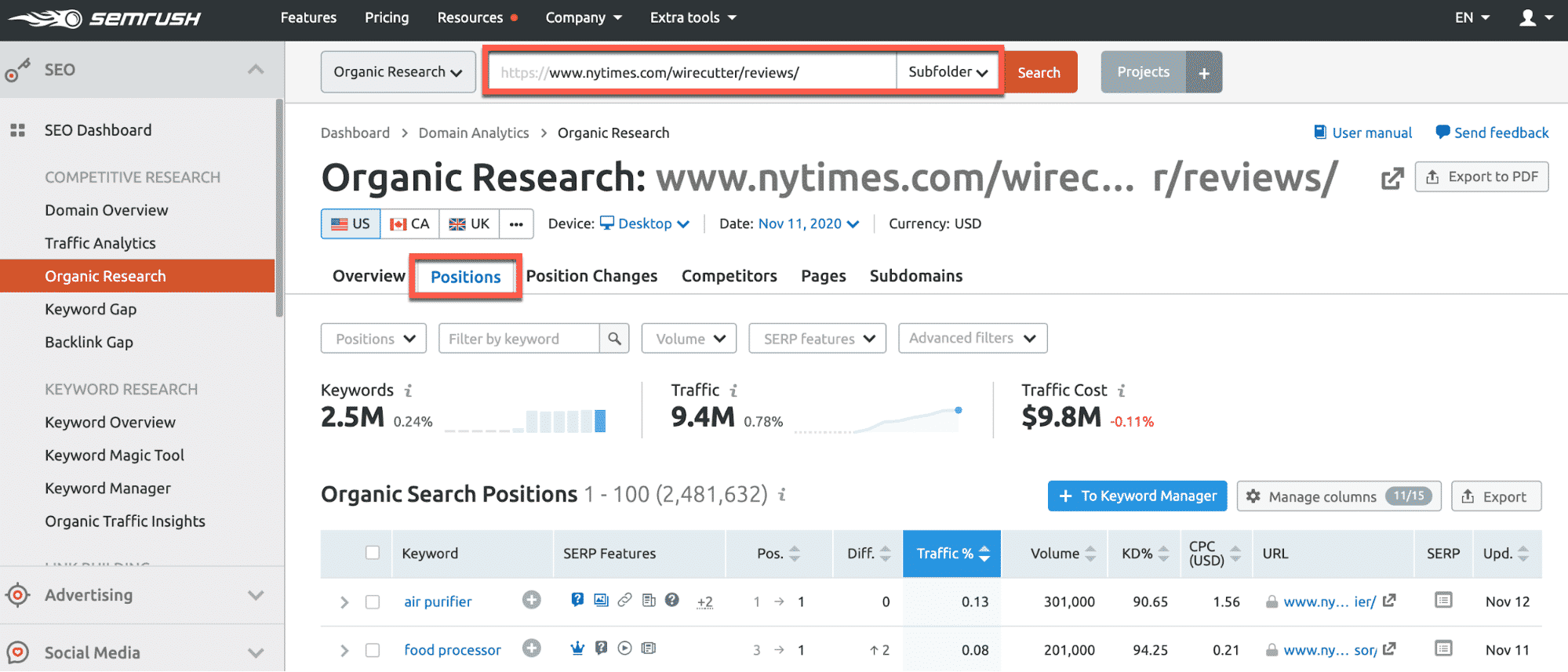Open the Subfolder dropdown in search bar
Image resolution: width=1568 pixels, height=672 pixels.
(x=947, y=72)
